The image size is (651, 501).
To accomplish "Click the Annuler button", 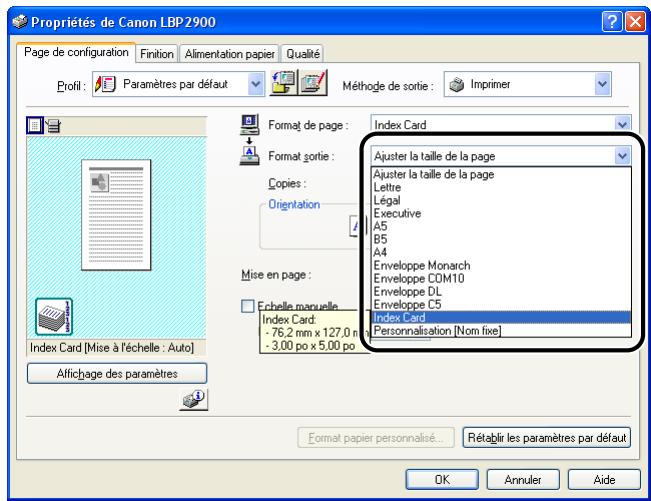I will pos(523,480).
